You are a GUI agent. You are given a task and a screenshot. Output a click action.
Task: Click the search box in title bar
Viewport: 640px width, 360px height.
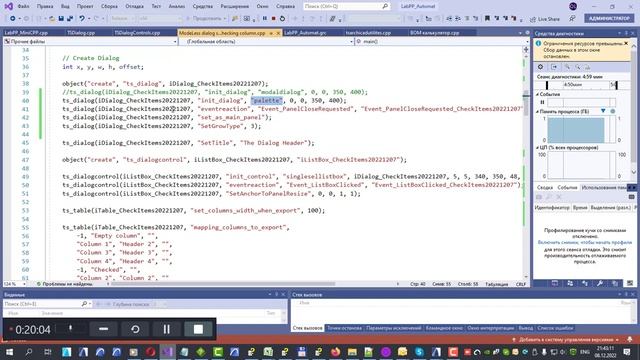tap(346, 6)
